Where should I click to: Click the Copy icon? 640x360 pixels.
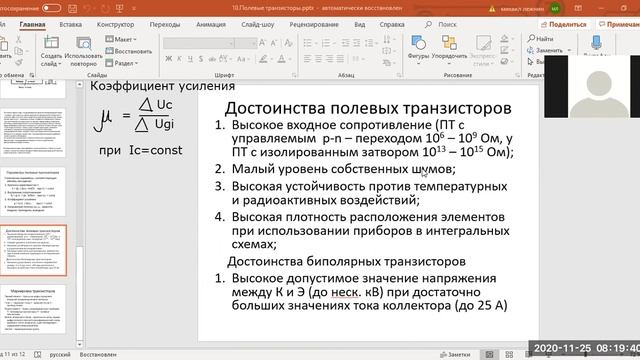pos(18,51)
